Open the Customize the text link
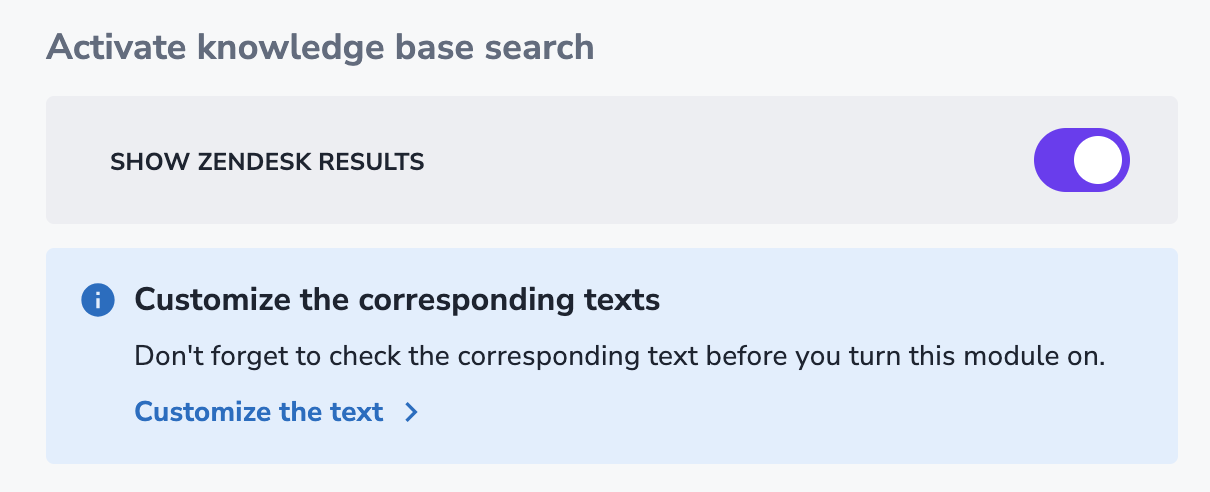 tap(259, 412)
